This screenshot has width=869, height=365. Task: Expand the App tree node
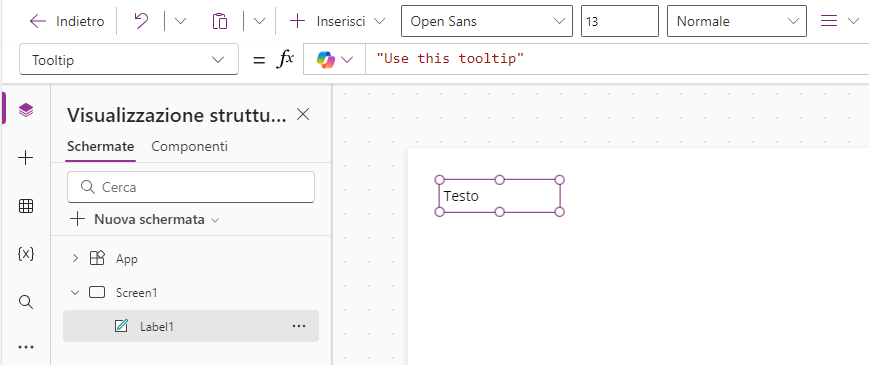(x=75, y=258)
